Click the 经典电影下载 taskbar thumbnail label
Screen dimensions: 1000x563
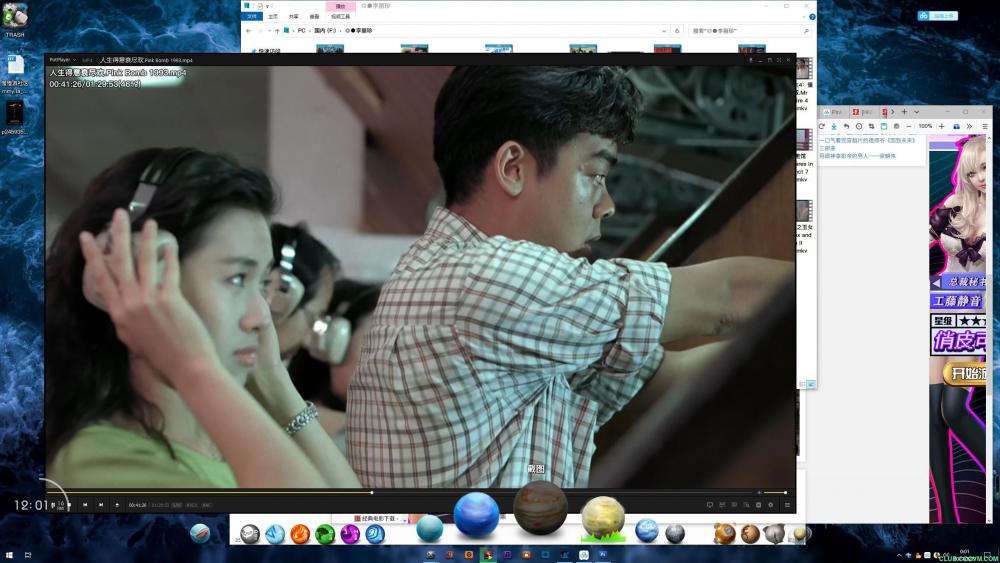[378, 518]
